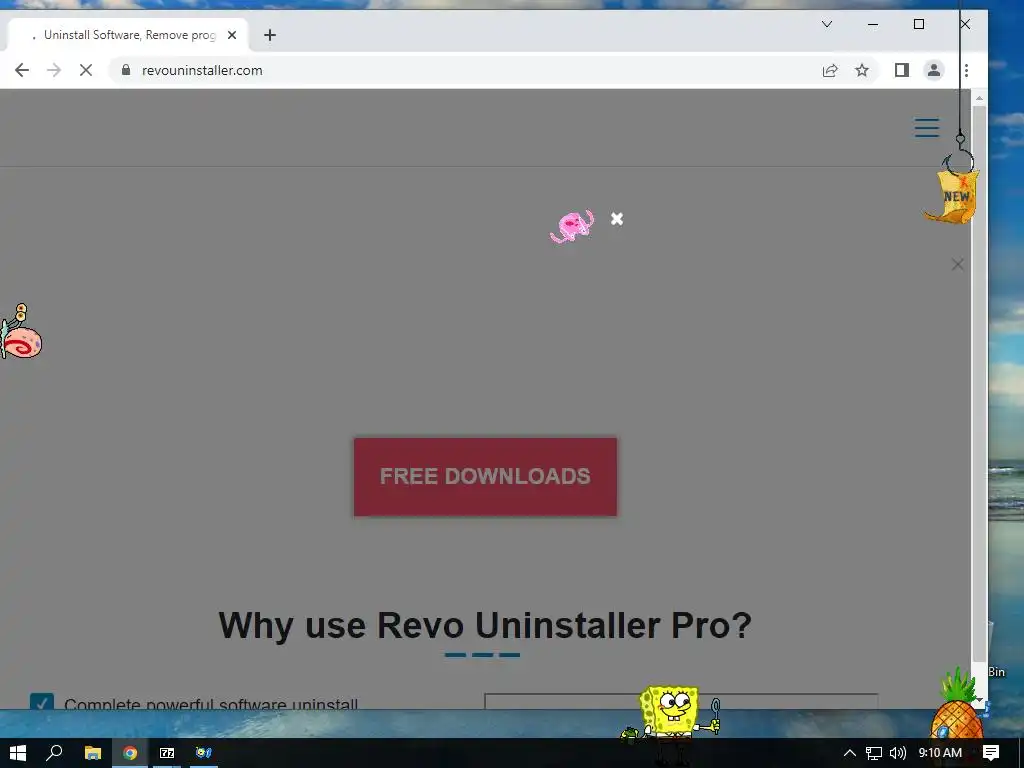Open Windows taskbar search
The image size is (1024, 768).
[x=54, y=753]
